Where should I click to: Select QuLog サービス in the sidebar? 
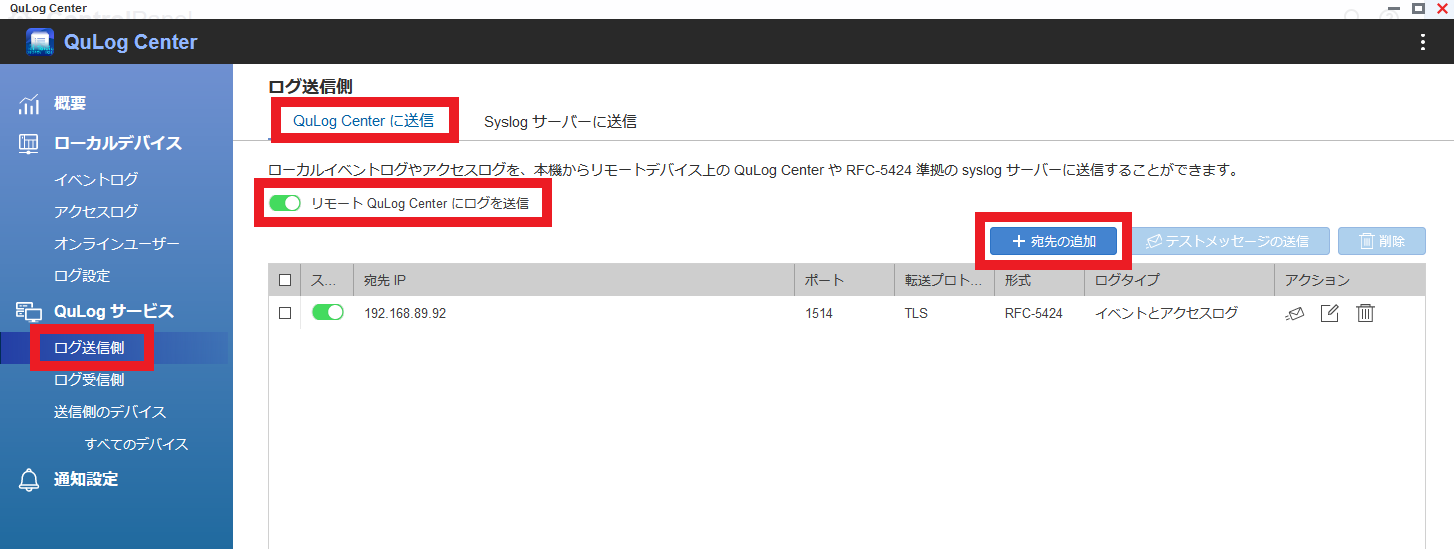click(x=114, y=311)
